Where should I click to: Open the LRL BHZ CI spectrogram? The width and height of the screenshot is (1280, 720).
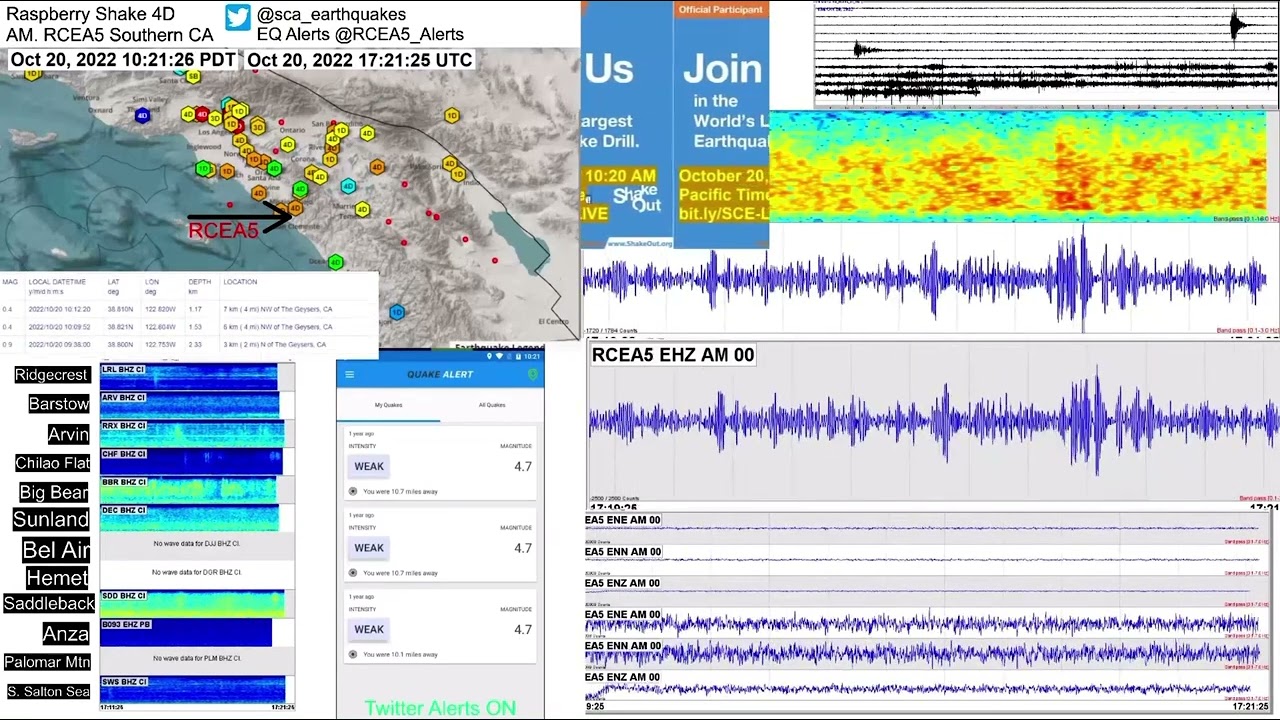coord(189,377)
